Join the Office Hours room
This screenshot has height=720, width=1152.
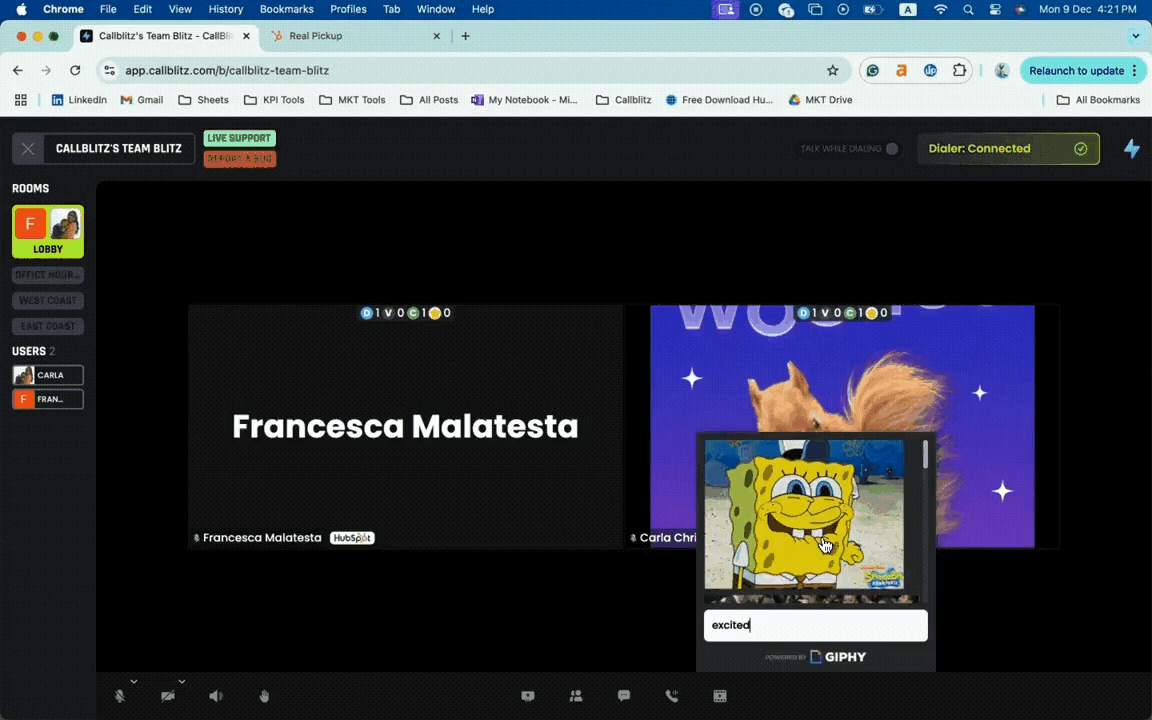pos(48,275)
